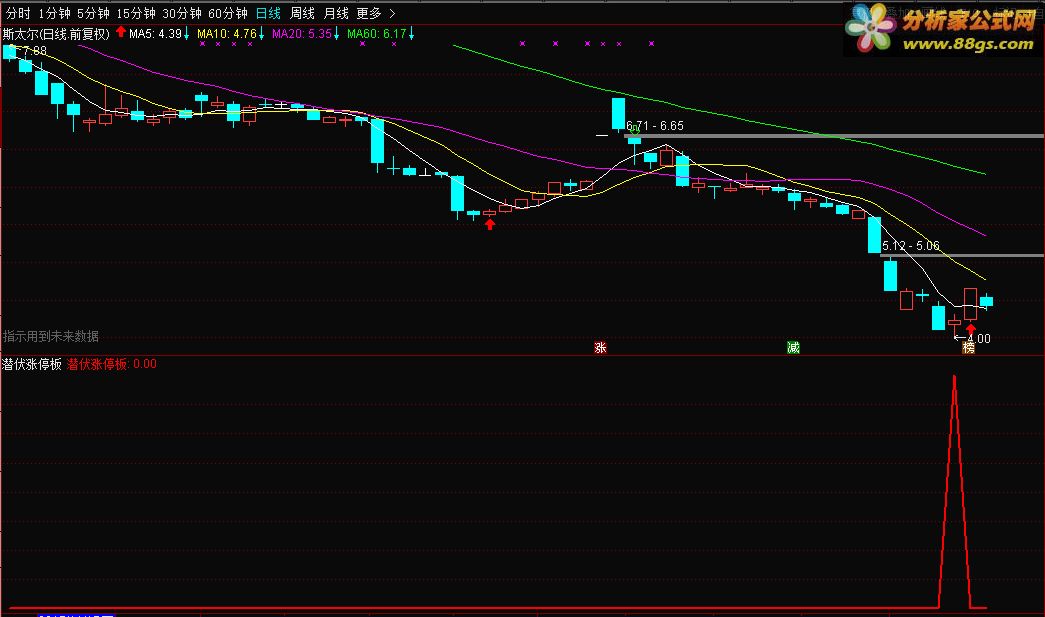Click the MA20: 5.35 indicator label
This screenshot has height=617, width=1045.
pyautogui.click(x=302, y=34)
